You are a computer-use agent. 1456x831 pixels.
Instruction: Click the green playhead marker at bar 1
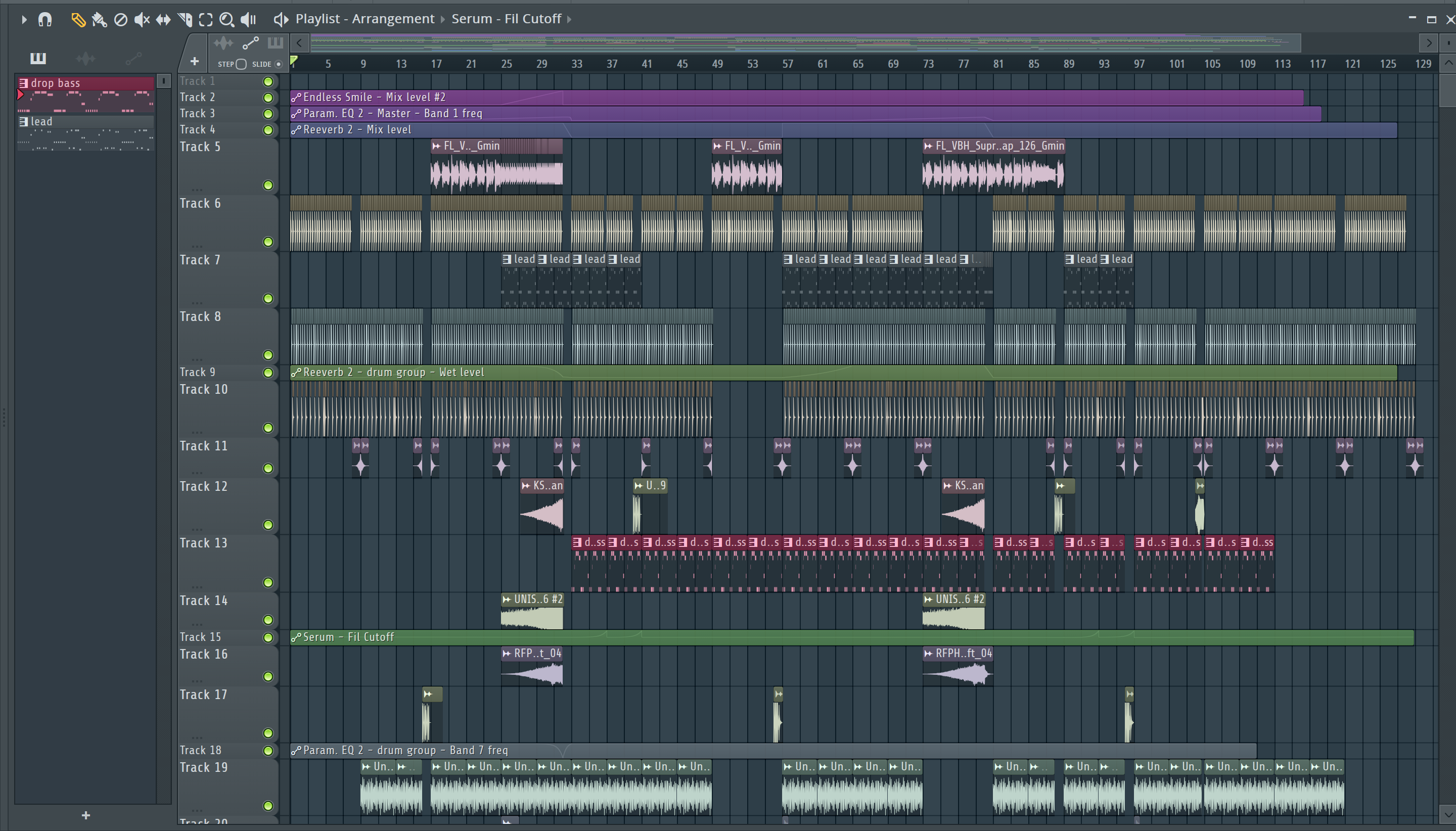click(294, 61)
